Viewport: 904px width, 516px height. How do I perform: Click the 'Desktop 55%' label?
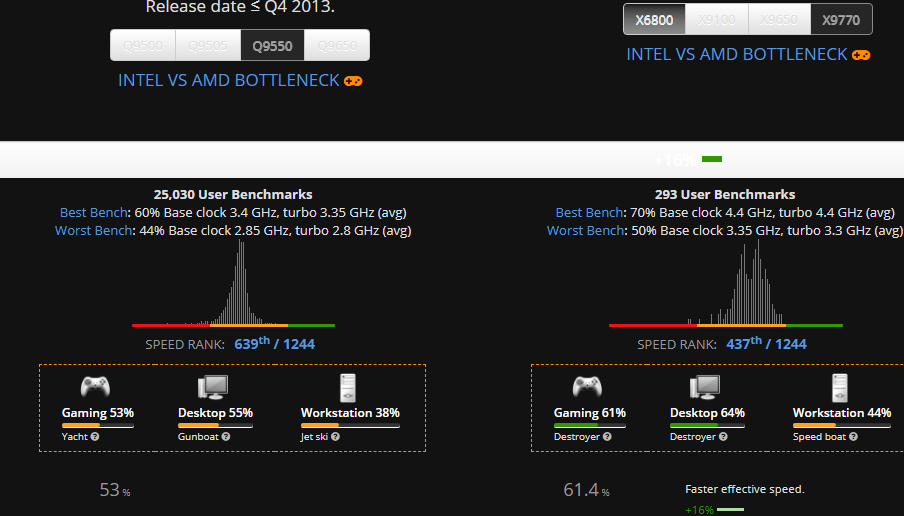(x=216, y=413)
